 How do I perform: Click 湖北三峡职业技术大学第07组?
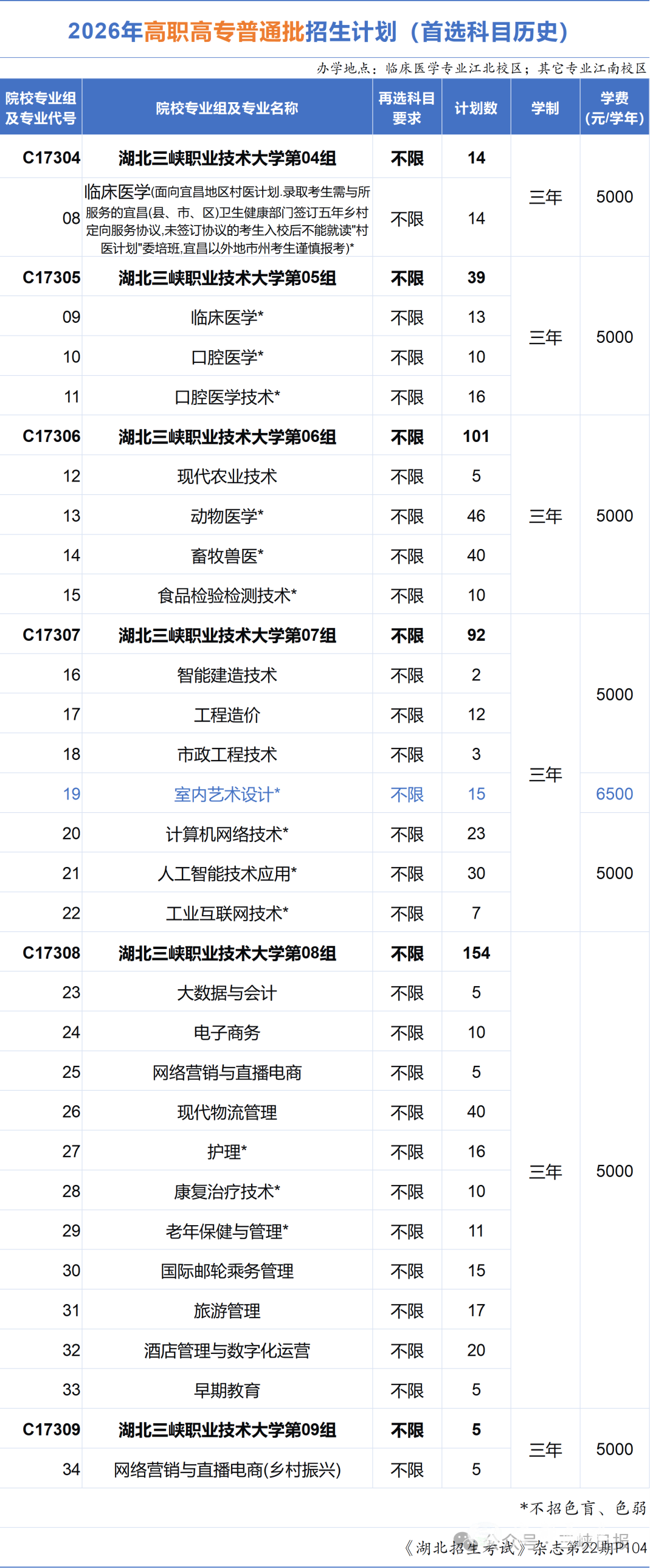[x=227, y=635]
